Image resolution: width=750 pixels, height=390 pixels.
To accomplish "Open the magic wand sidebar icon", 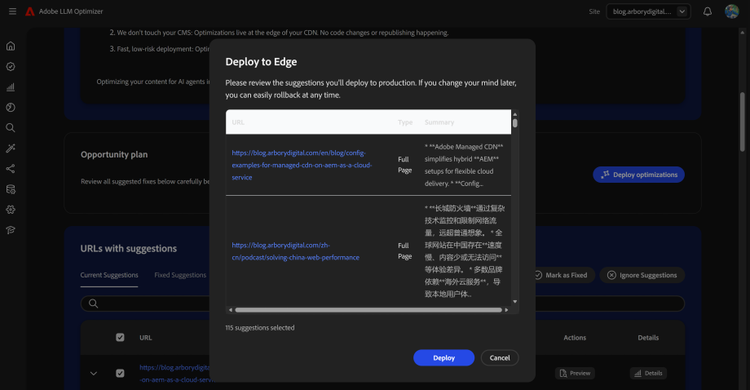I will 11,148.
